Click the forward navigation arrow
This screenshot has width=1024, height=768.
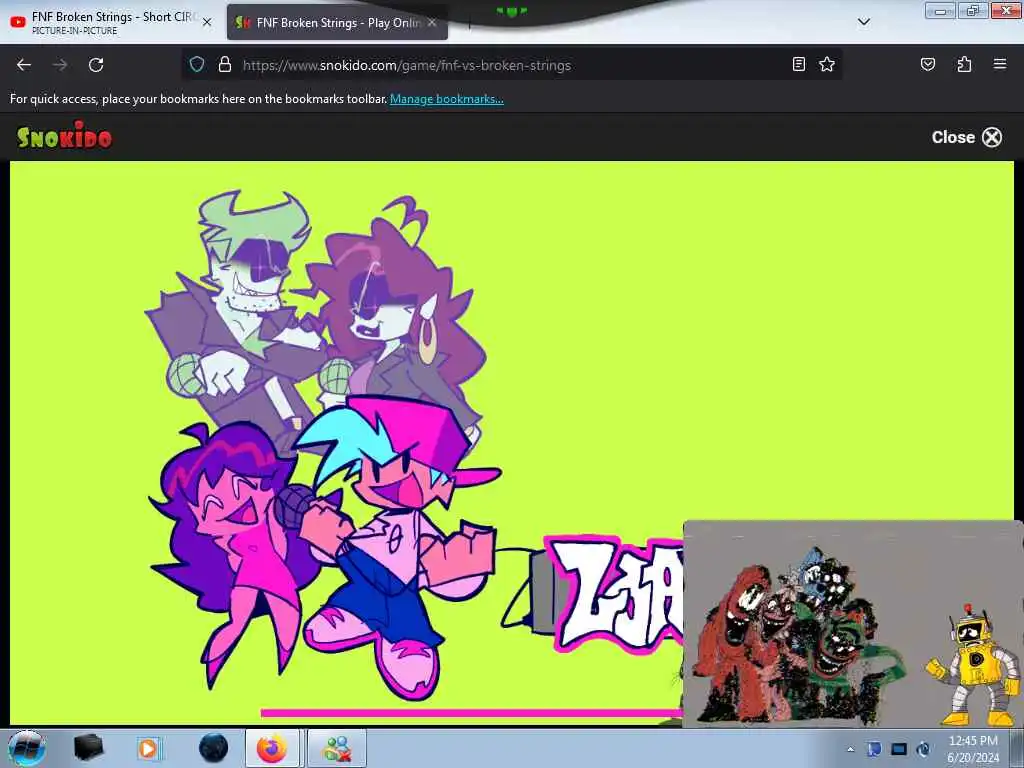(60, 65)
